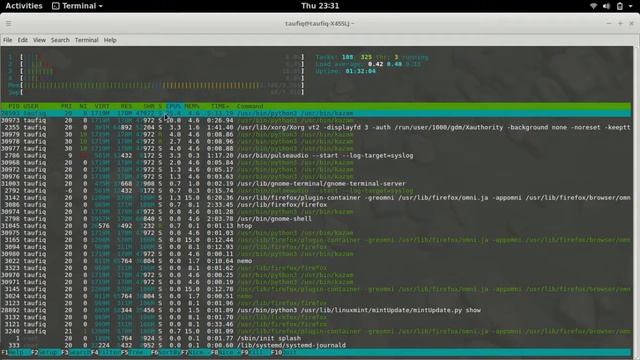Select the Xorg process row PID 2355

point(316,127)
